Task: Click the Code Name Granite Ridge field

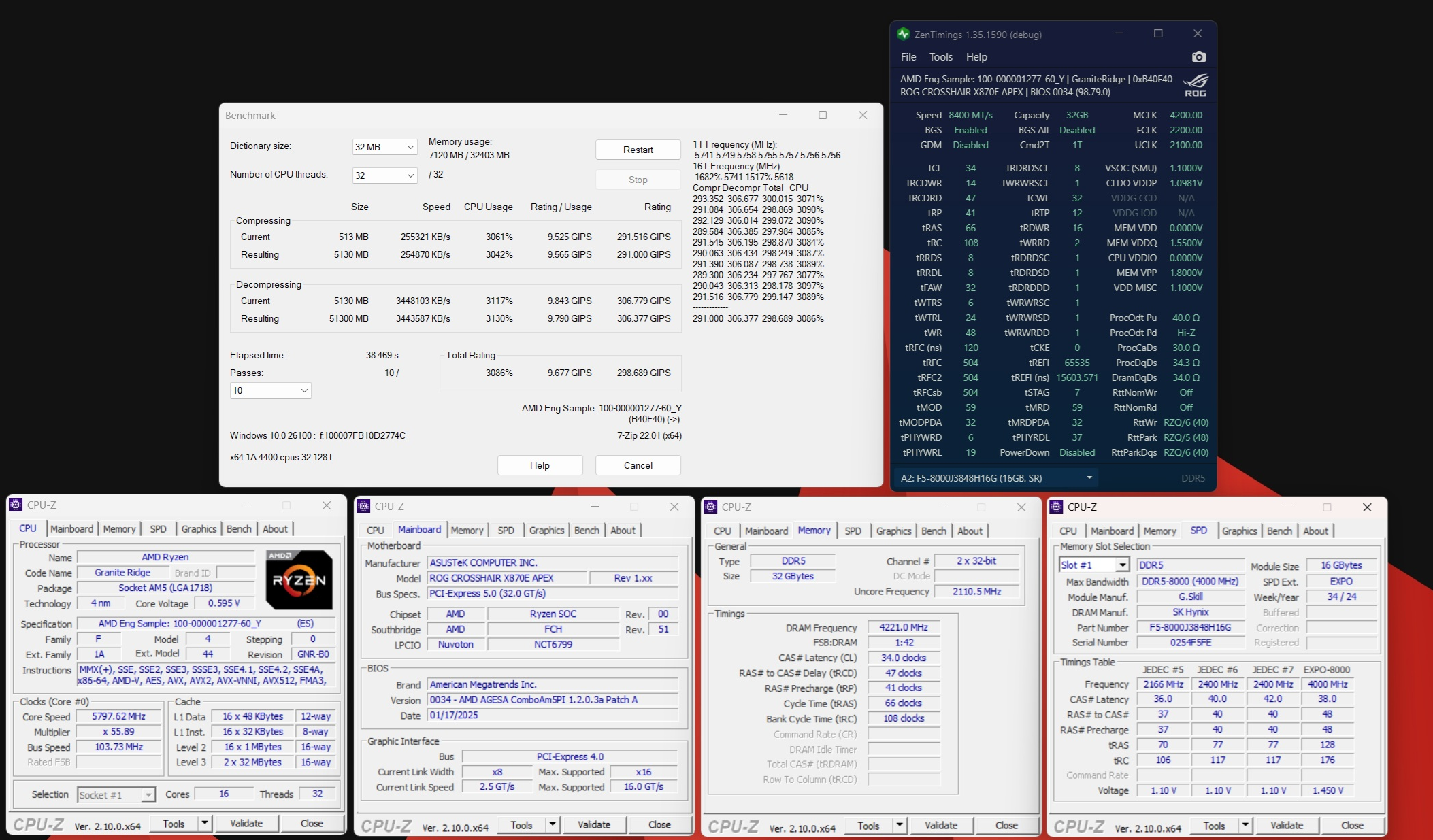Action: coord(123,573)
